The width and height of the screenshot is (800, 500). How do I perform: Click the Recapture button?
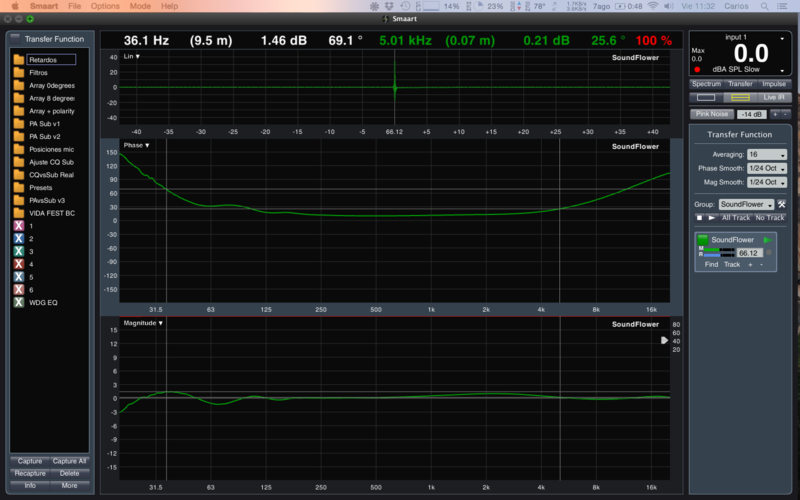[30, 473]
